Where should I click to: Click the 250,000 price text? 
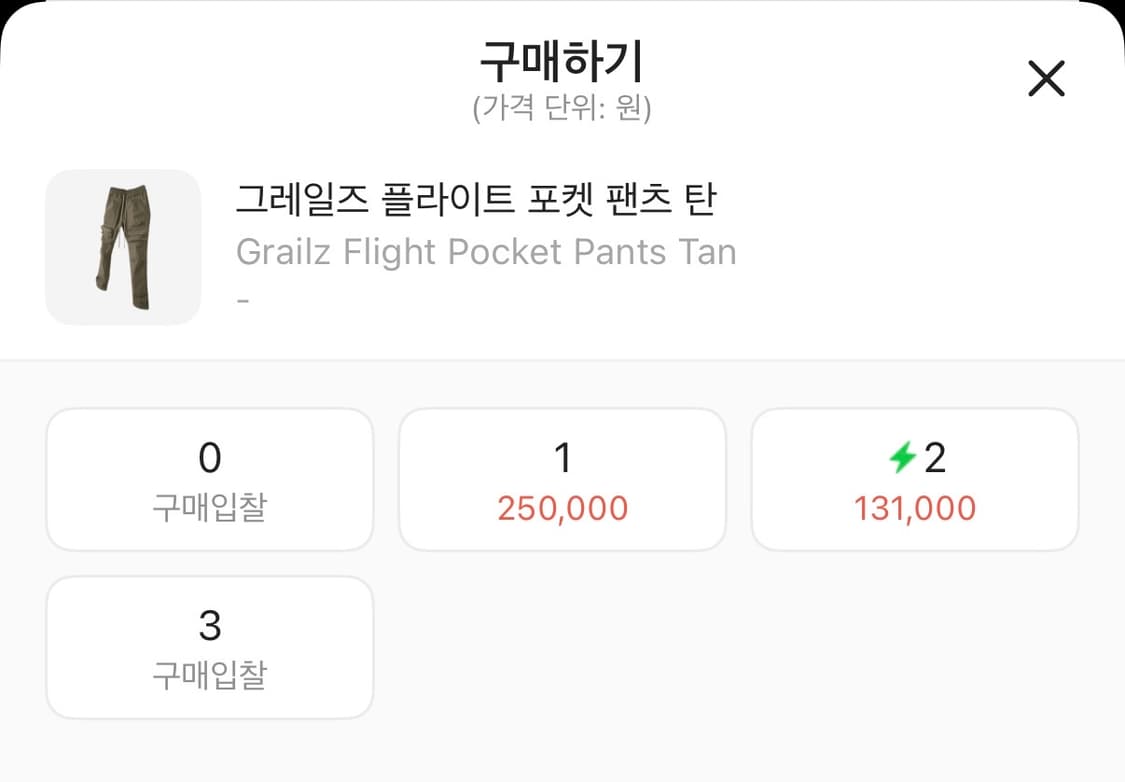(x=562, y=509)
